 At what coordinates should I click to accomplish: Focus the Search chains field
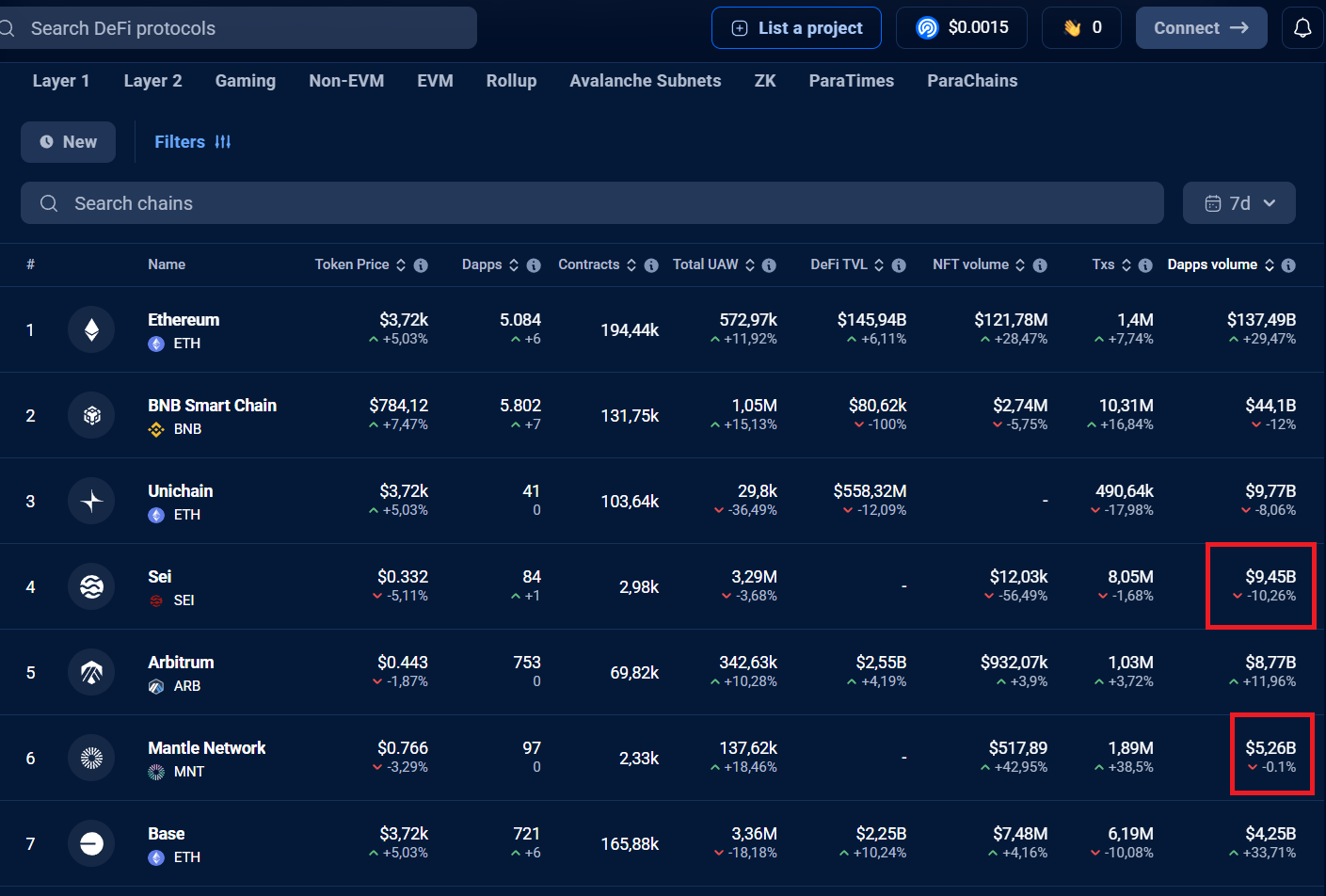point(592,203)
